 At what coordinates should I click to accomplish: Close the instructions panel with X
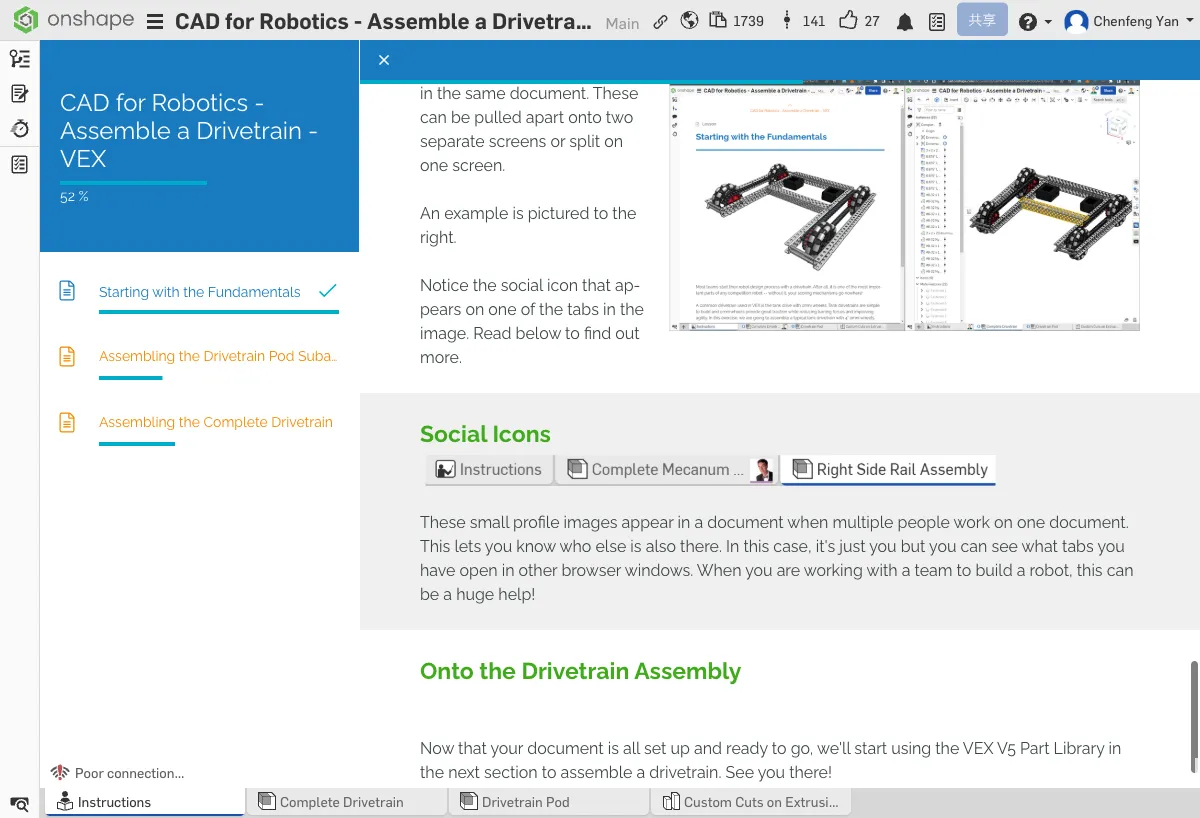(x=384, y=60)
